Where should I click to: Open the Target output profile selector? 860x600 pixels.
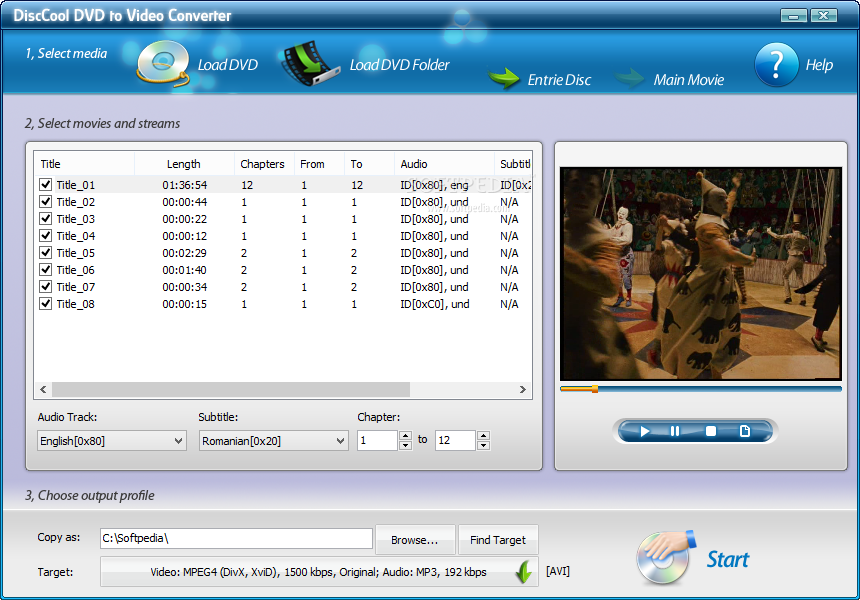319,572
